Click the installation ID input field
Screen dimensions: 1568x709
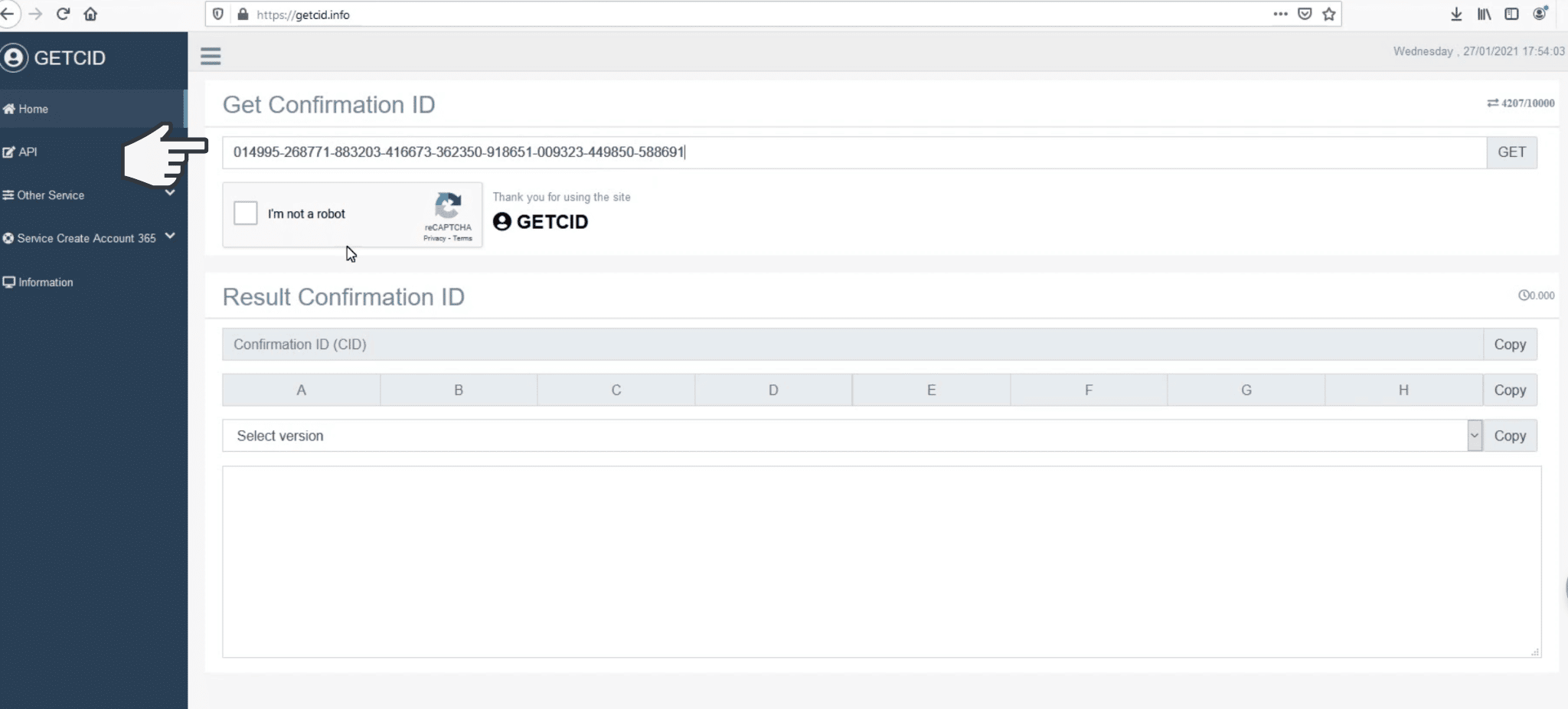(854, 152)
